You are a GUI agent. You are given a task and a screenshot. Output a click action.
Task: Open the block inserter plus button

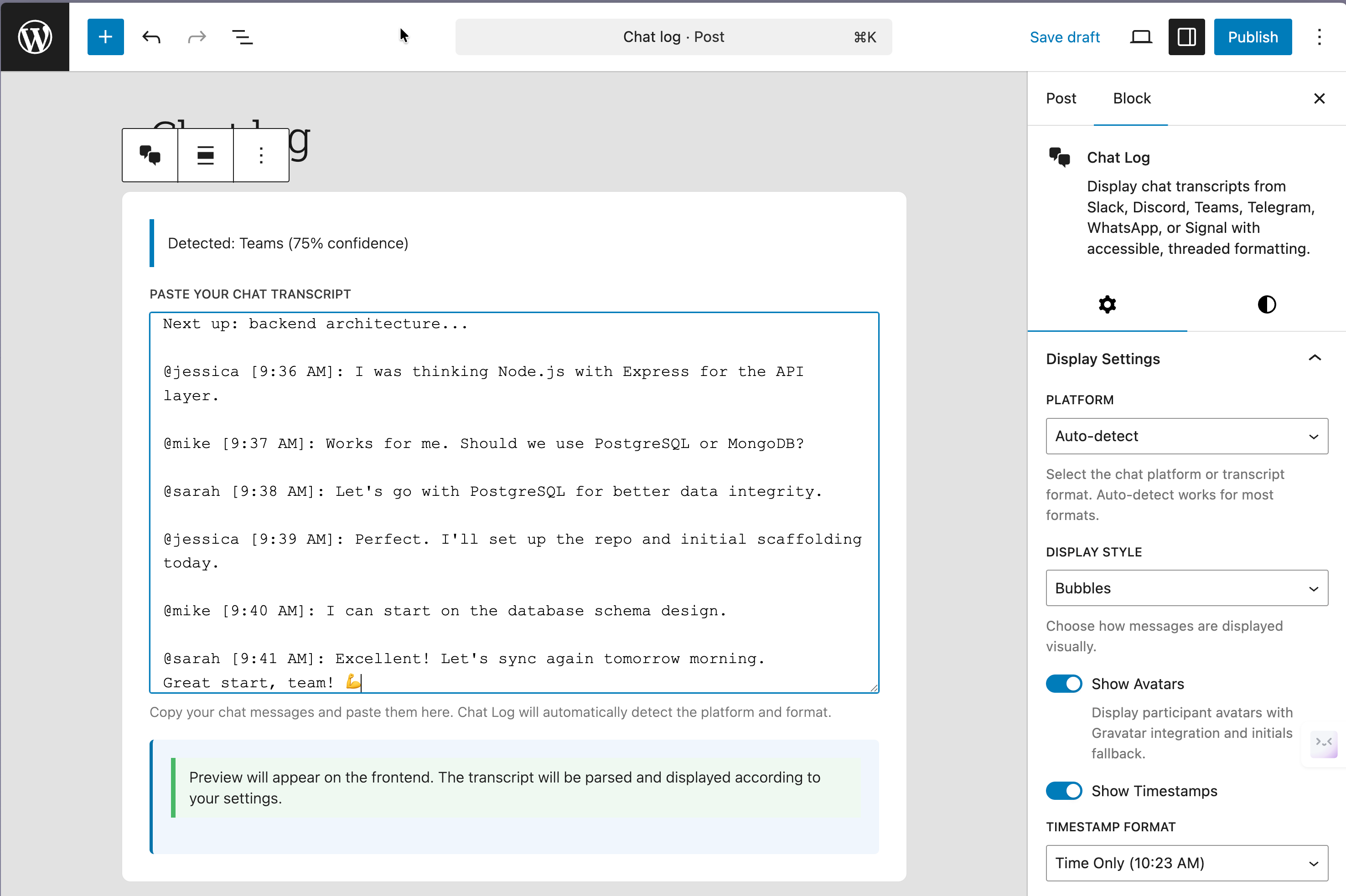point(105,37)
